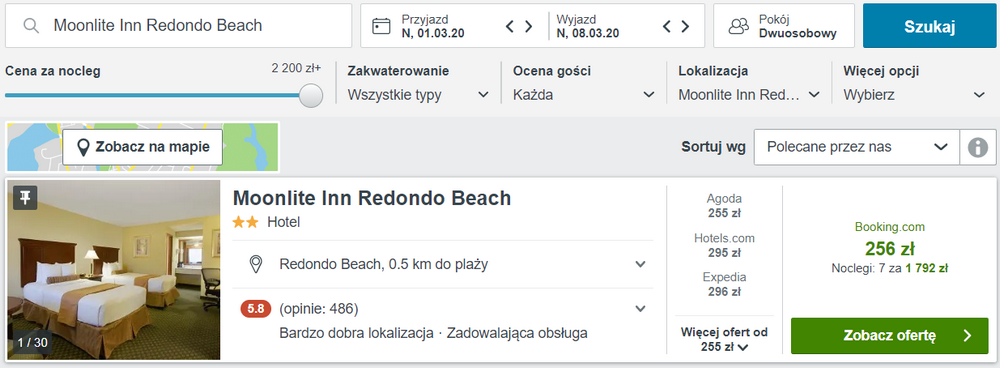The image size is (1000, 368).
Task: Click the sorting info icon
Action: pos(978,147)
